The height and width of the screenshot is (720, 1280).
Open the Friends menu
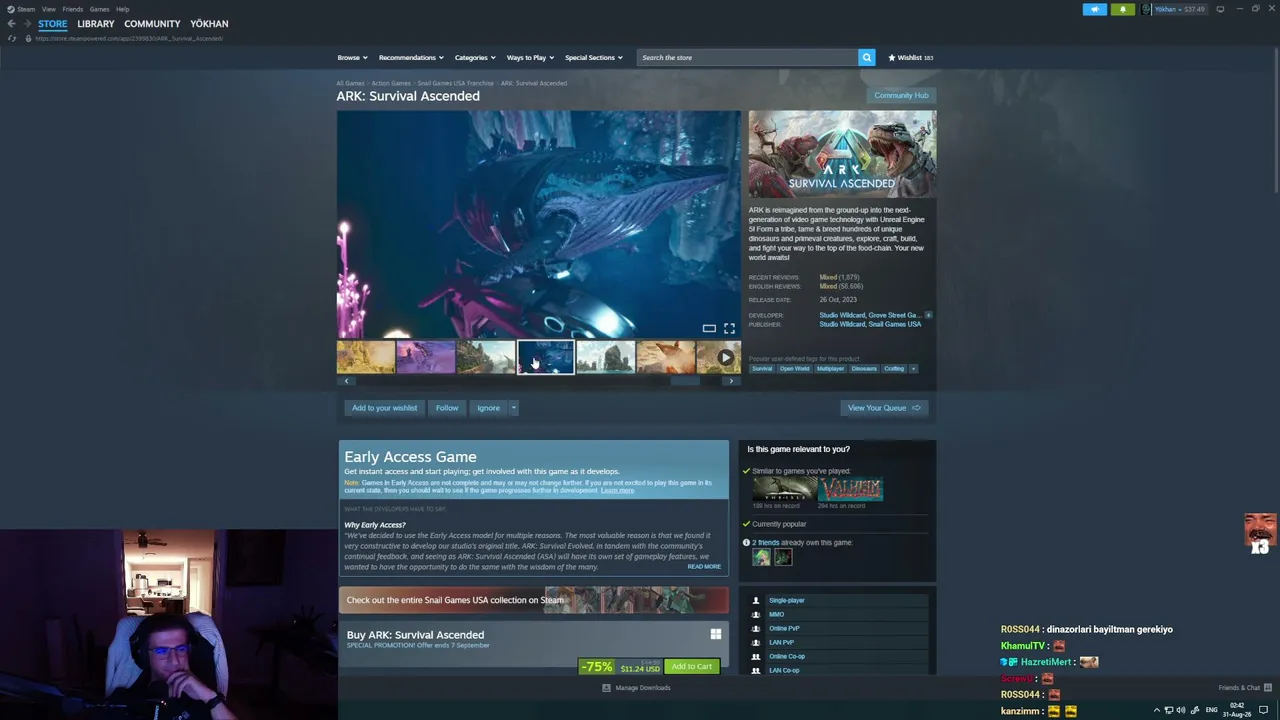tap(73, 9)
